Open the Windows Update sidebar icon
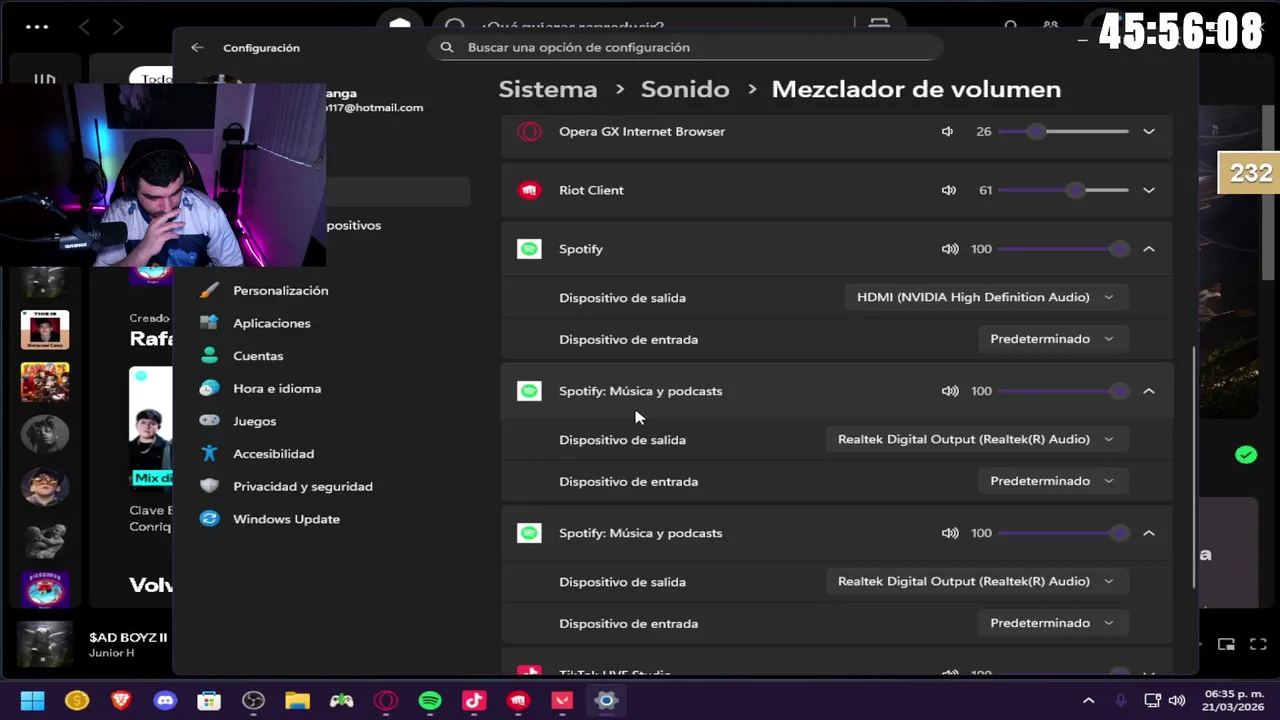Screen dimensions: 1280x720 click(x=209, y=518)
